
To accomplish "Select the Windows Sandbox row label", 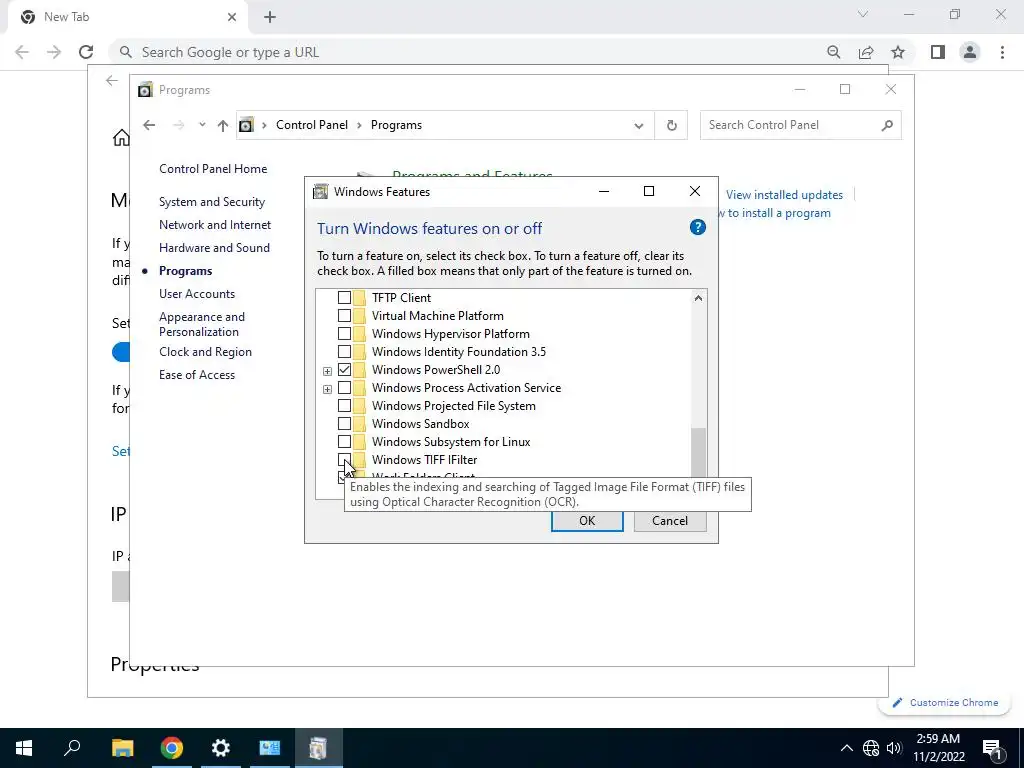I will (x=421, y=424).
